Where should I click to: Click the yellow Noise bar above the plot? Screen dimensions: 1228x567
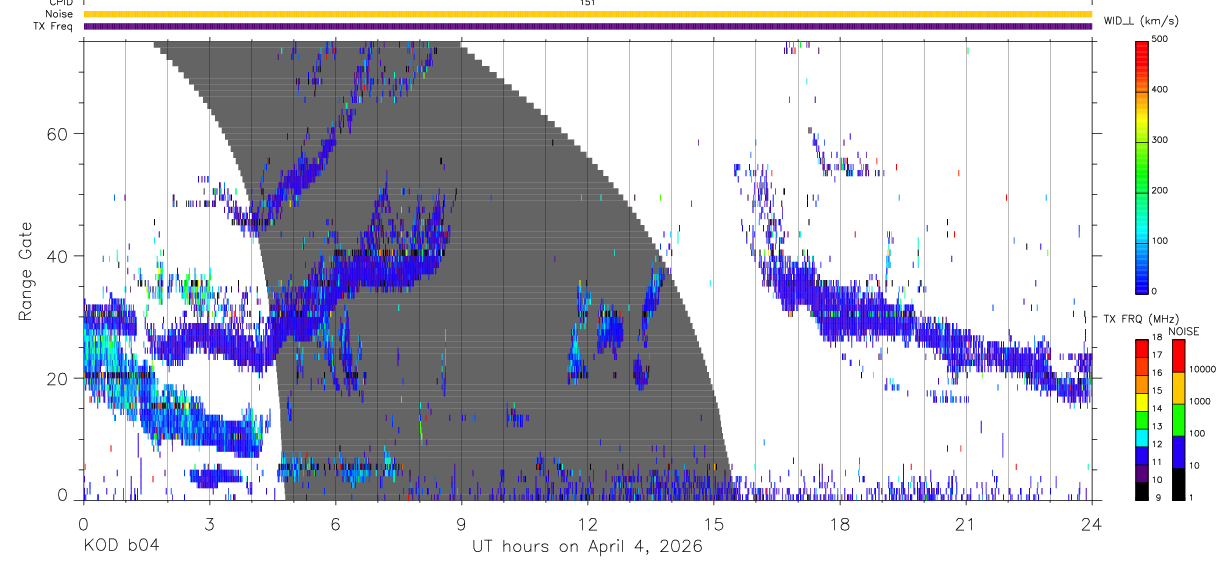(587, 14)
